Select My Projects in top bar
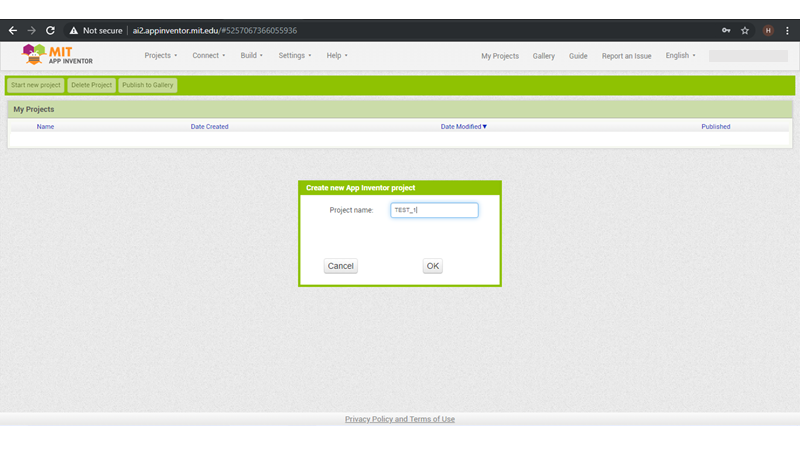800x450 pixels. coord(500,56)
